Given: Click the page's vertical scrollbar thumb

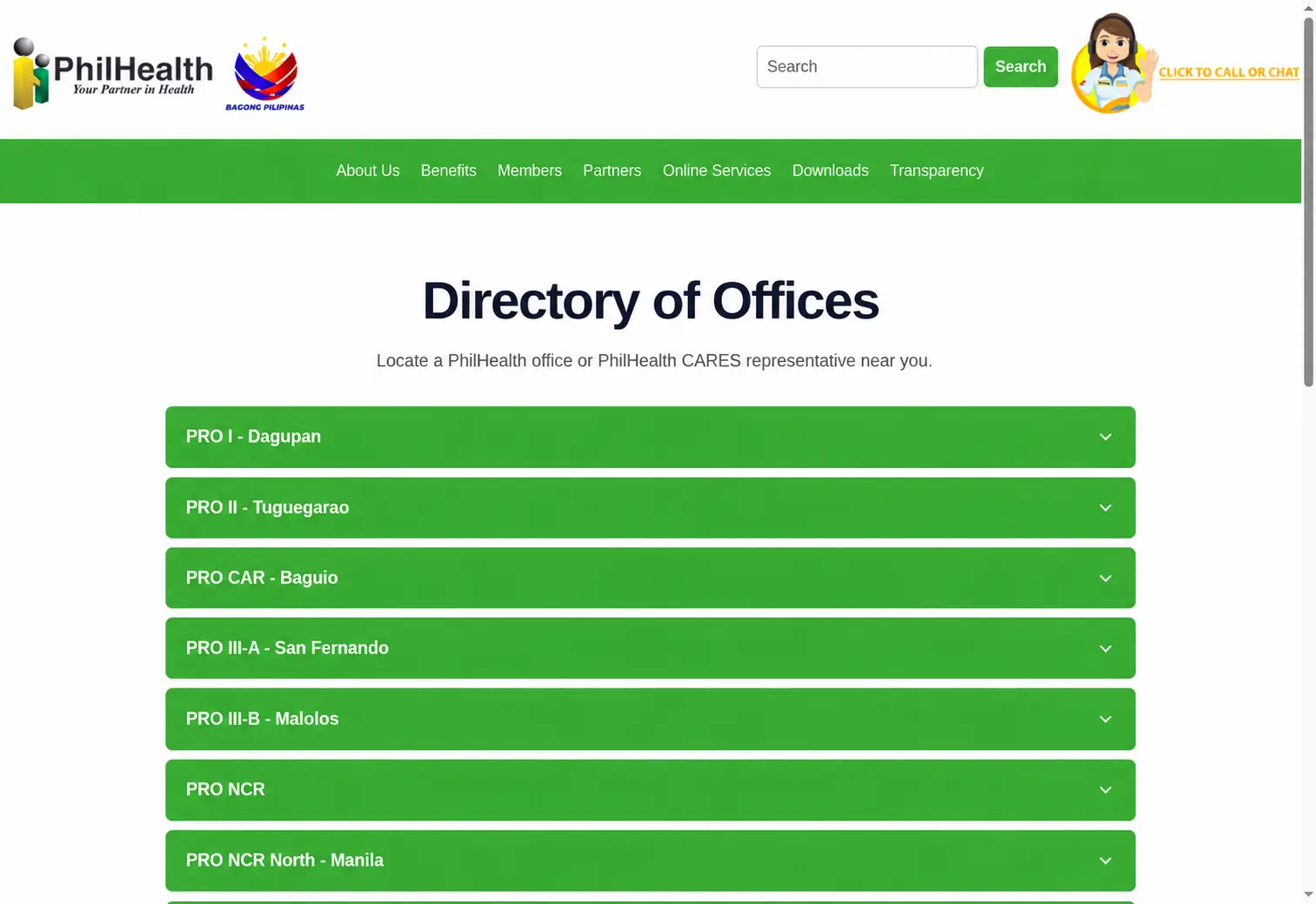Looking at the screenshot, I should pos(1308,202).
